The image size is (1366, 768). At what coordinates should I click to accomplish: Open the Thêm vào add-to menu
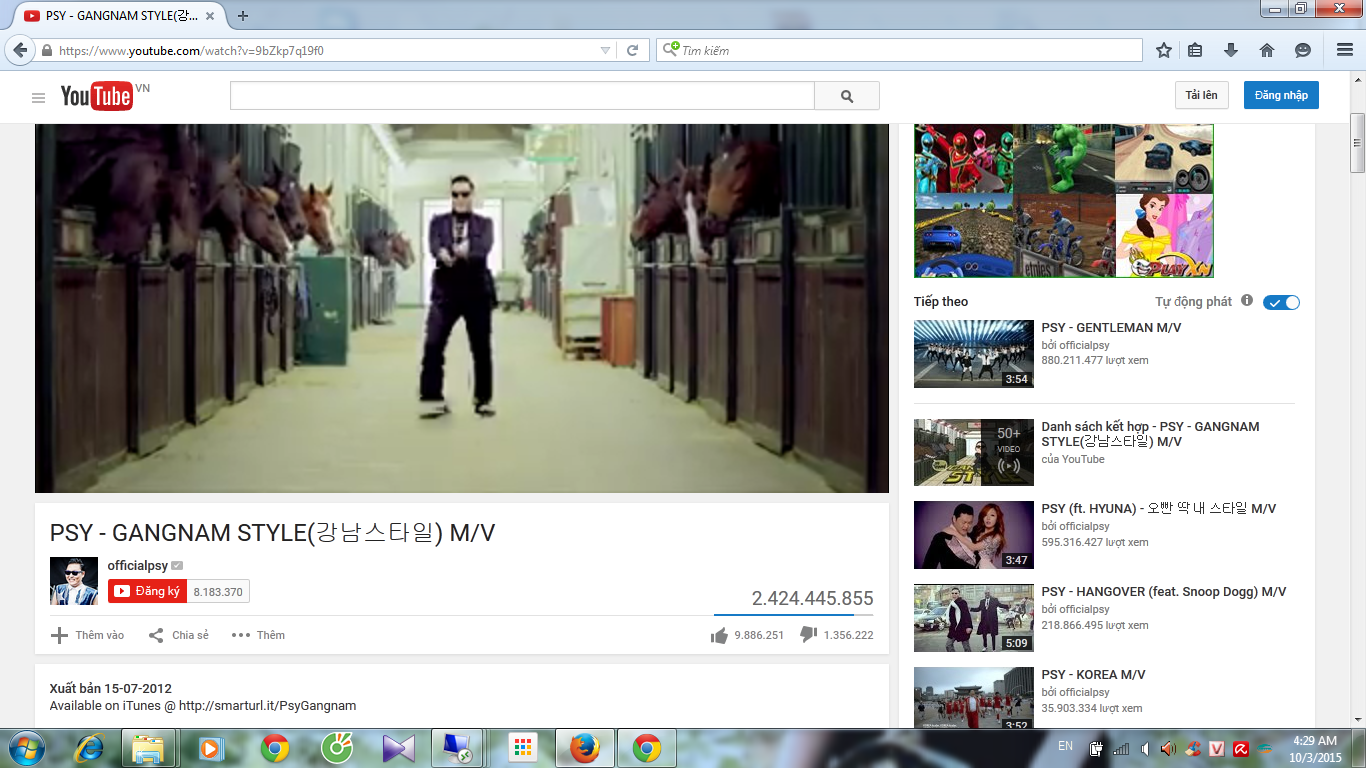coord(88,635)
